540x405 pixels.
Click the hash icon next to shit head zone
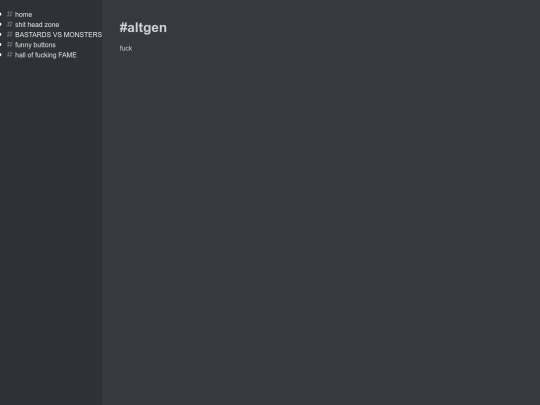[10, 24]
